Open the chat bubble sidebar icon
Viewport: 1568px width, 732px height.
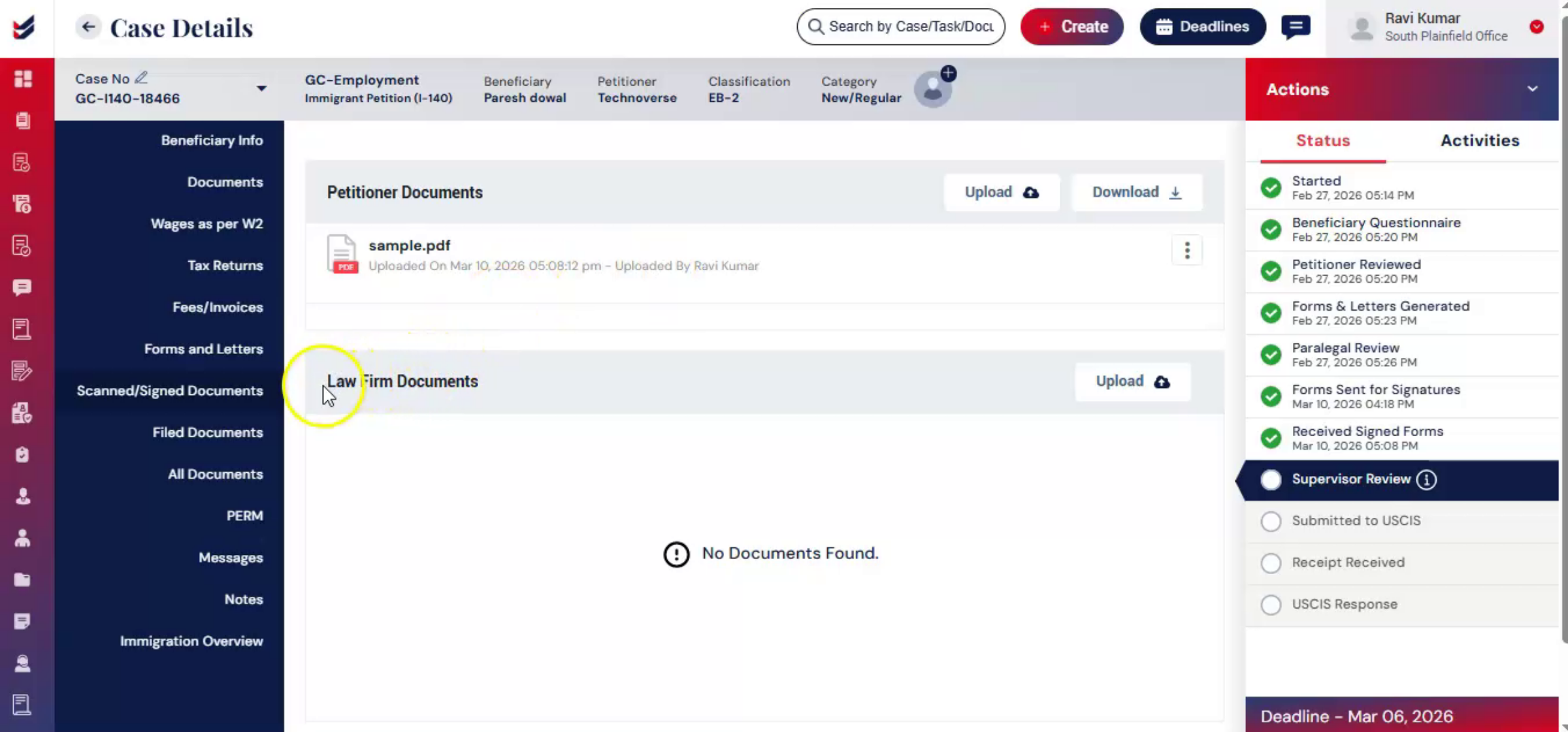[23, 288]
